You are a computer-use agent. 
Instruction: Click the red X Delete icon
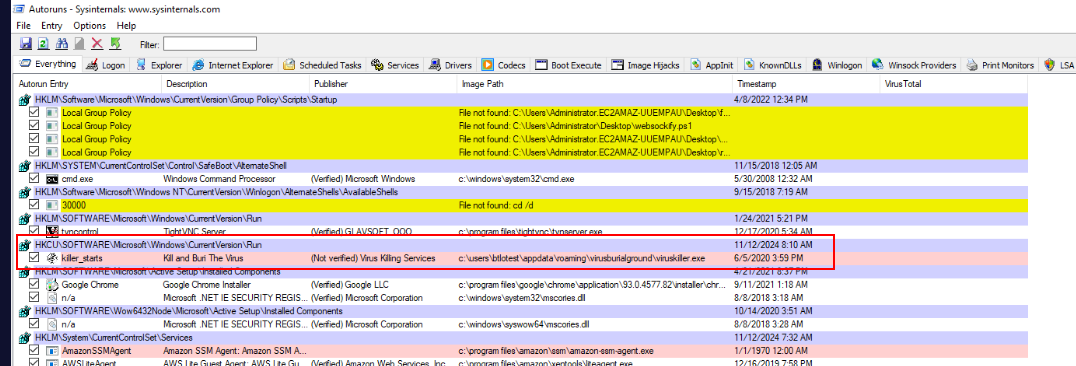point(97,44)
